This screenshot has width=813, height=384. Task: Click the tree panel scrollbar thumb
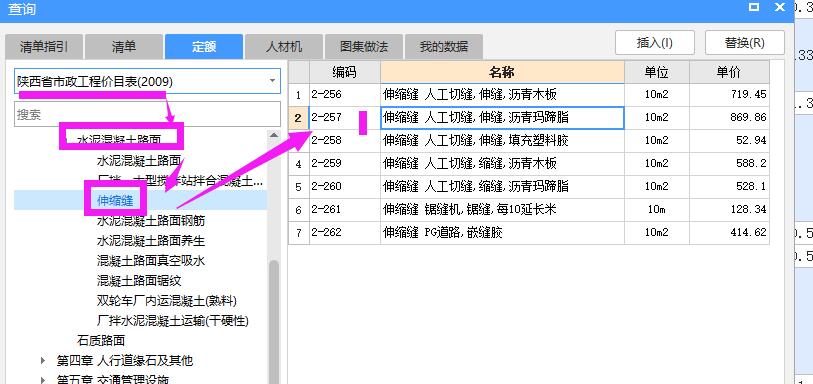[x=274, y=321]
